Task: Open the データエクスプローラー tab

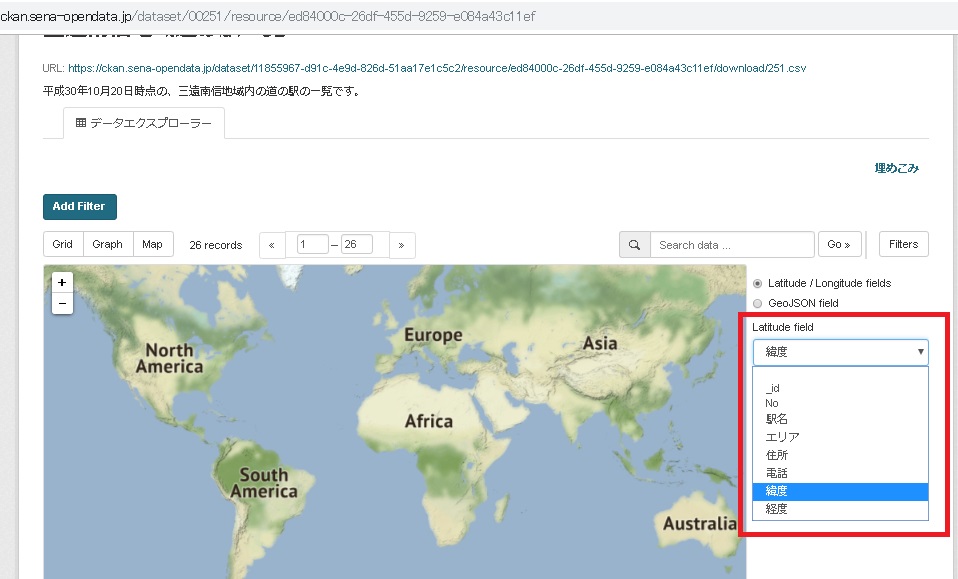Action: tap(144, 123)
